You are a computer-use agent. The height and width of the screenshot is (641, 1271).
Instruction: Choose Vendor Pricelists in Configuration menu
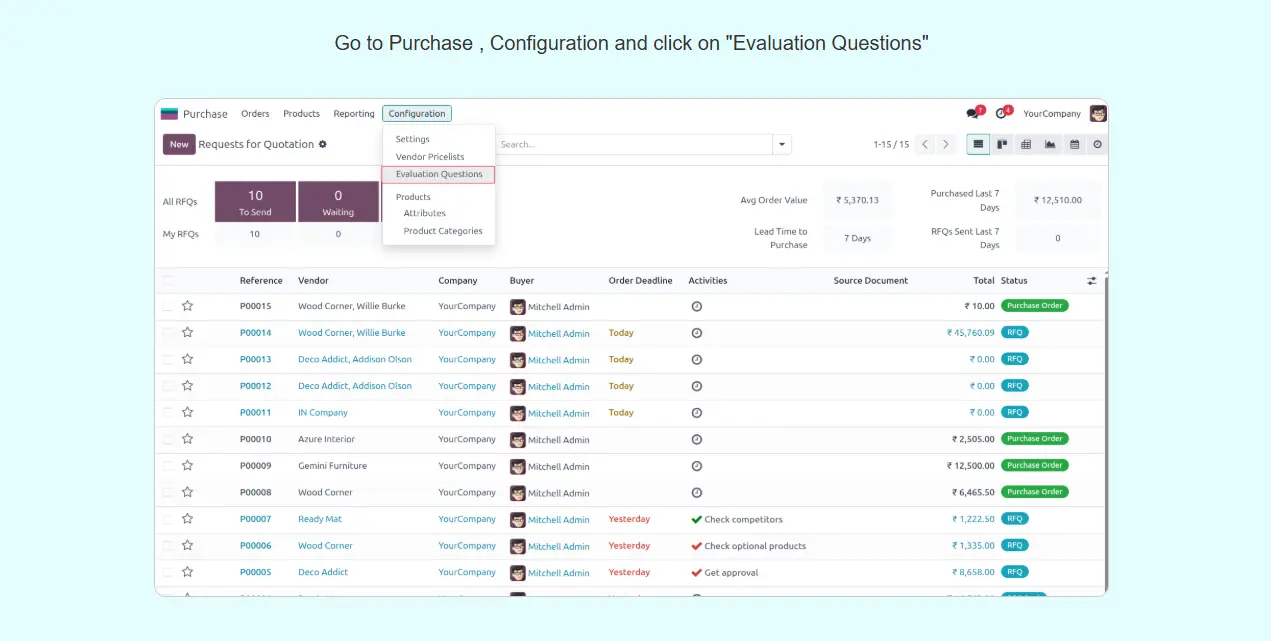[x=430, y=157]
